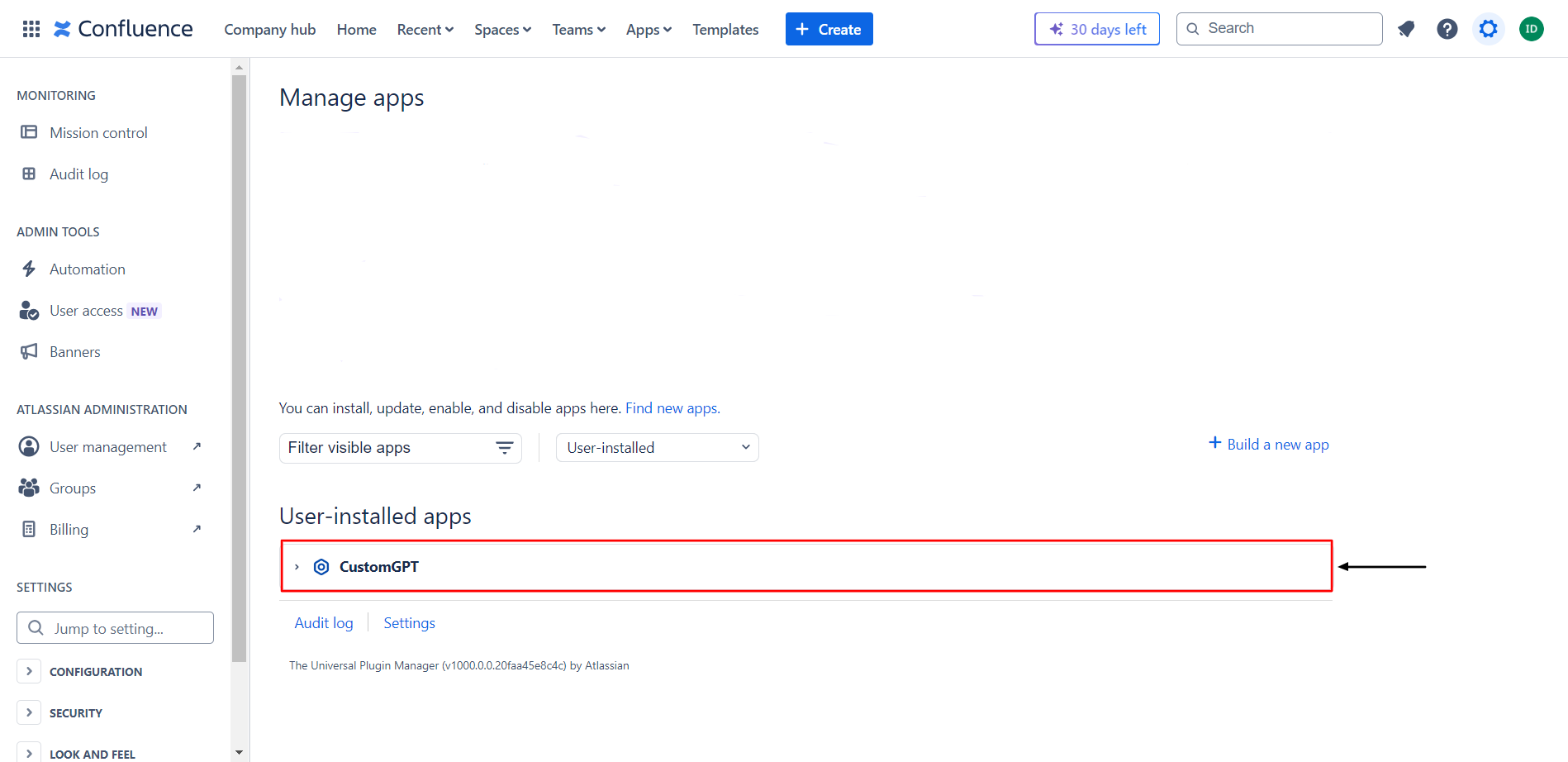The image size is (1568, 762).
Task: Click the Jump to setting field
Action: (x=115, y=628)
